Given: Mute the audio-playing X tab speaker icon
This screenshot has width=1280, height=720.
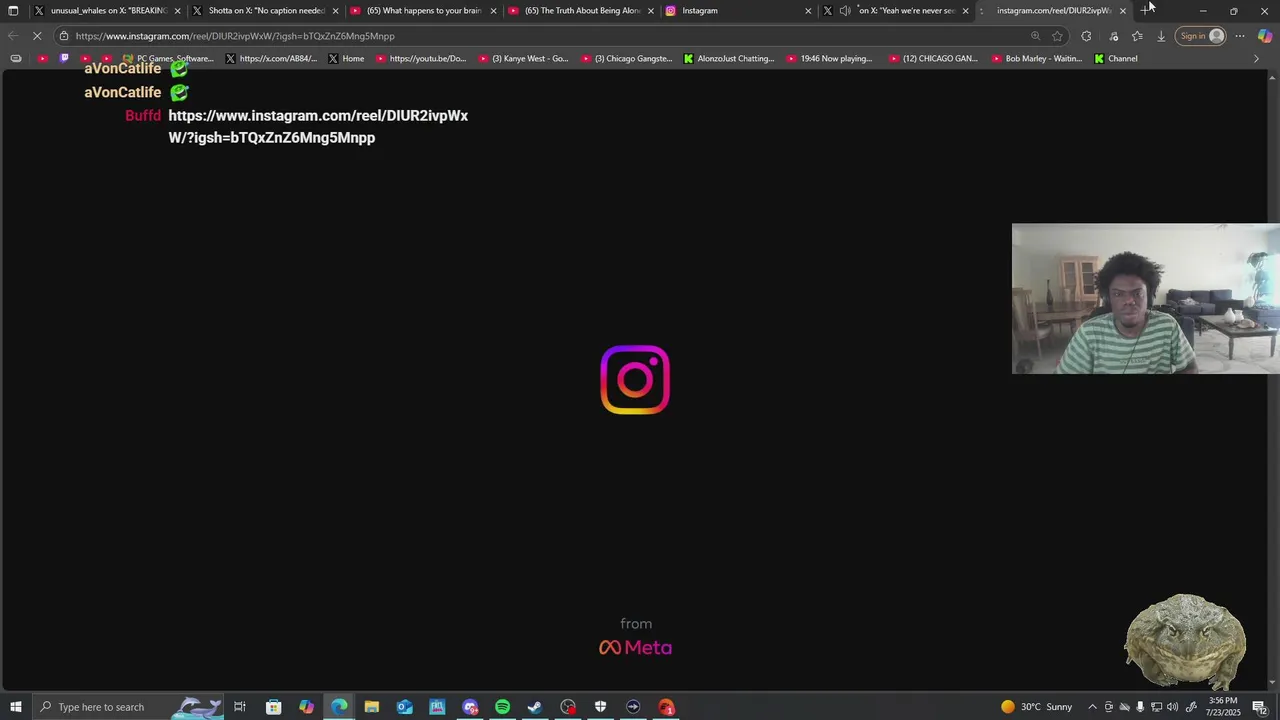Looking at the screenshot, I should point(845,11).
